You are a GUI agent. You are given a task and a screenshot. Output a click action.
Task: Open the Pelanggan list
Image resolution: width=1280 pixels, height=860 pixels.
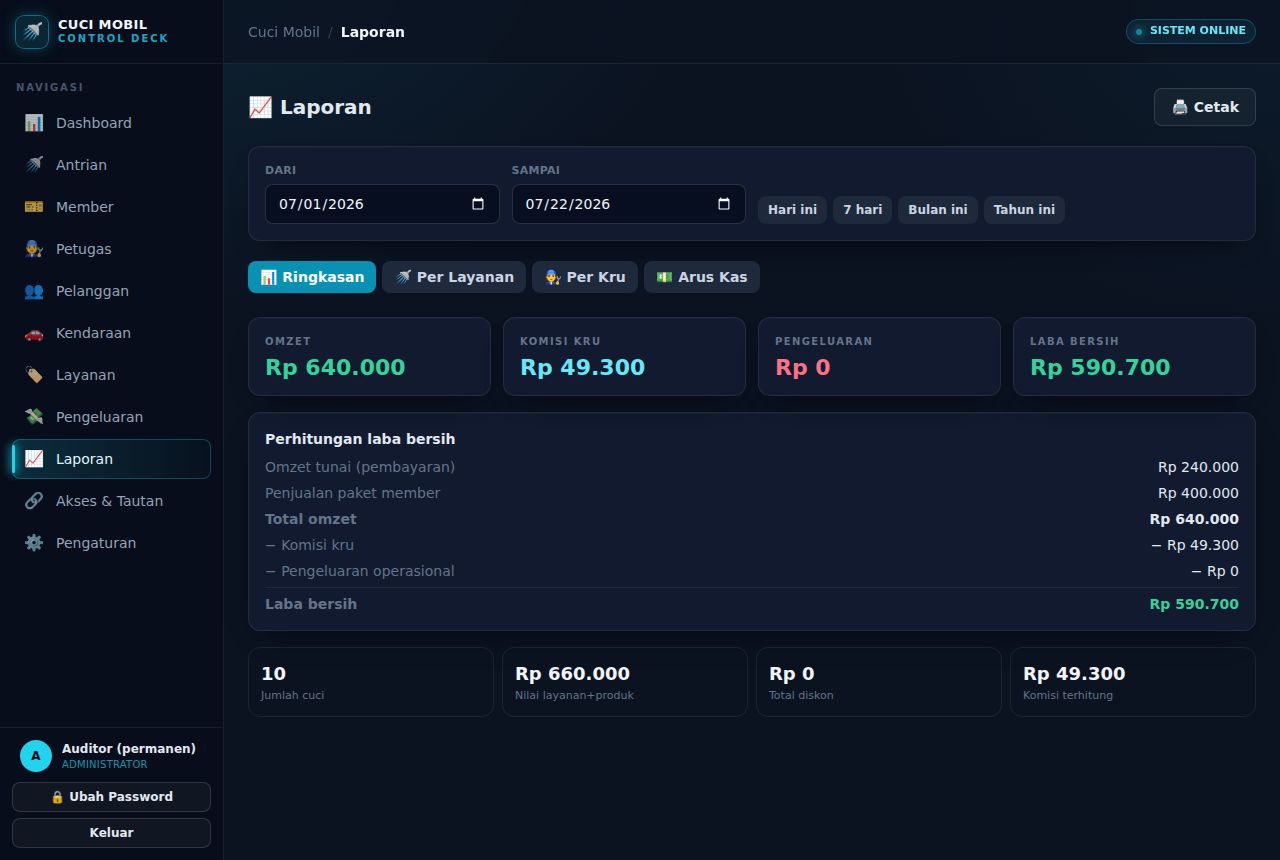pyautogui.click(x=111, y=291)
